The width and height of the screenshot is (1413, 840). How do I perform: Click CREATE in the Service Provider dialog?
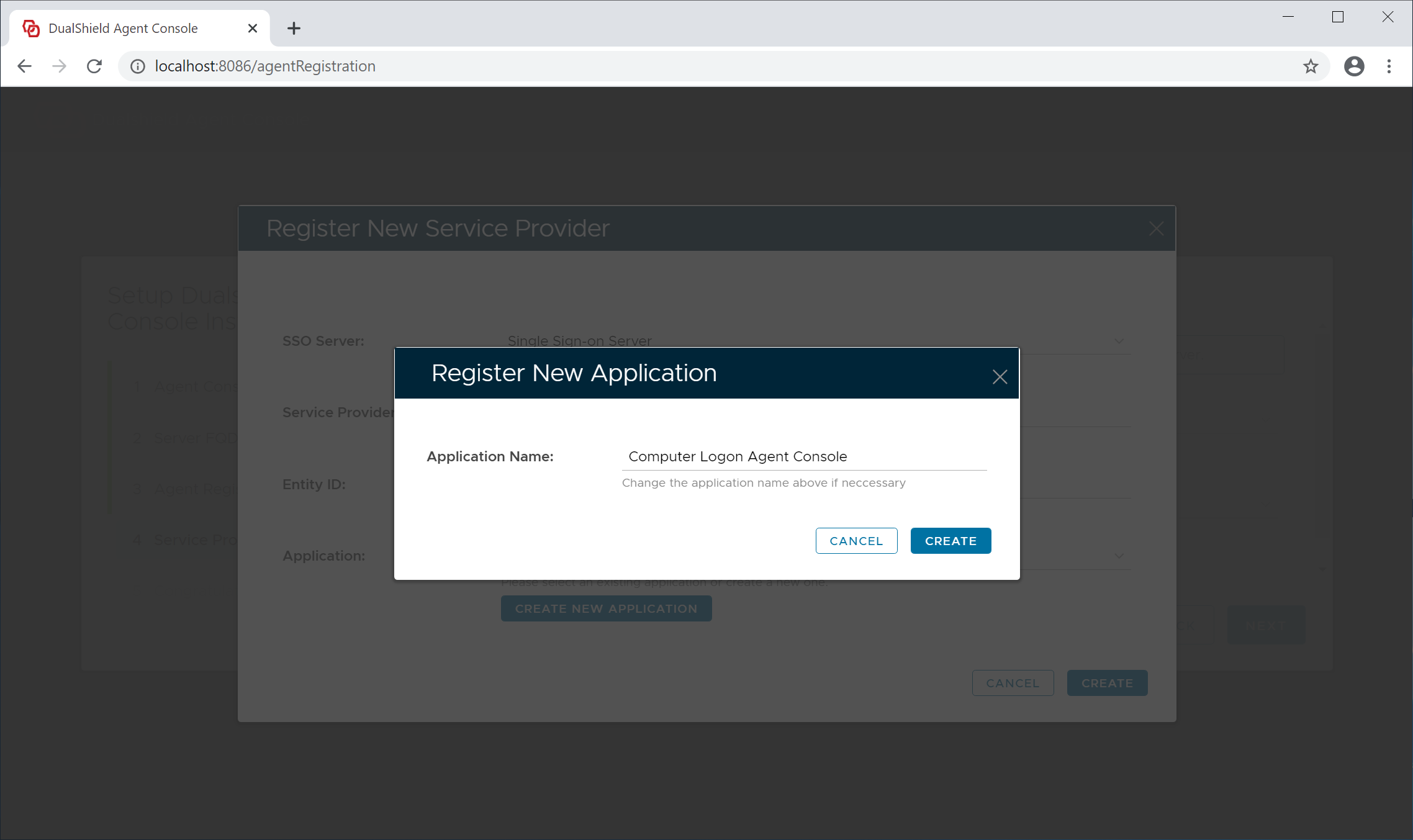click(1107, 683)
